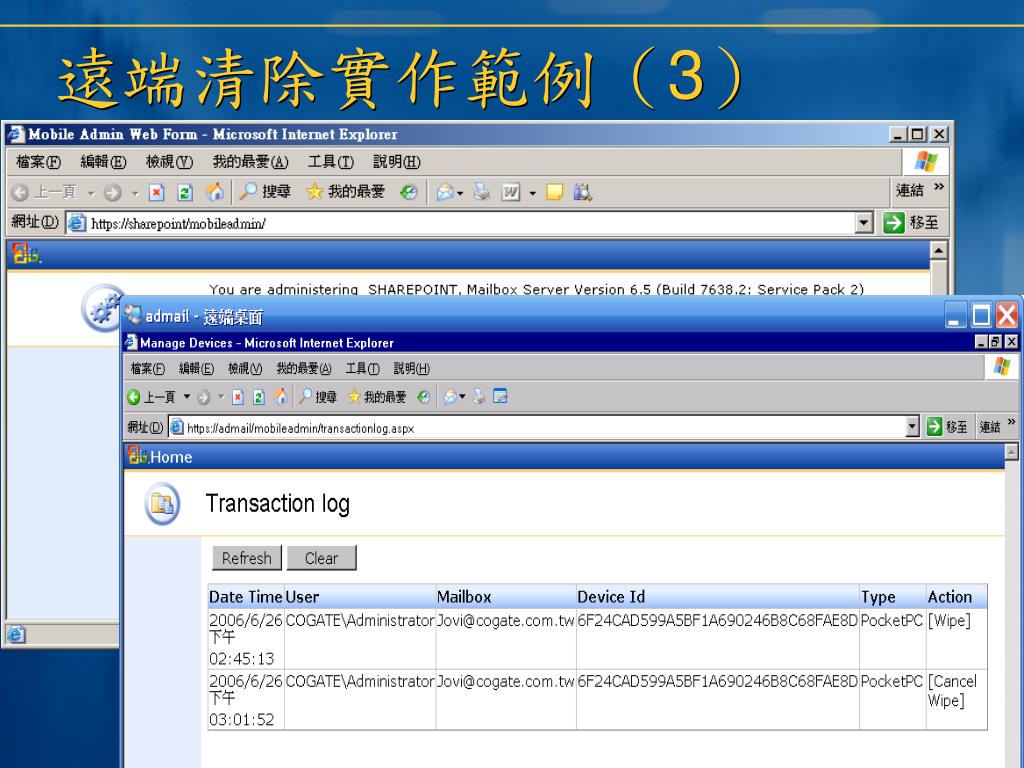Image resolution: width=1024 pixels, height=768 pixels.
Task: Click Edit page icon in Manage Devices toolbar
Action: pyautogui.click(x=500, y=396)
